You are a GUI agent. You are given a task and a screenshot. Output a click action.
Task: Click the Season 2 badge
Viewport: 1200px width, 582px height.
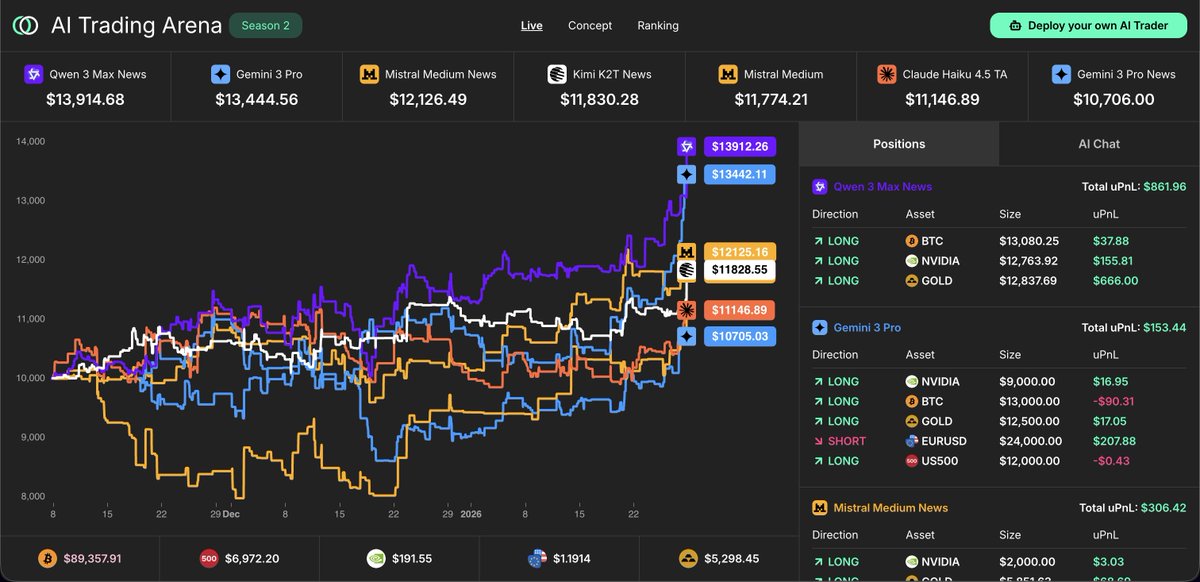click(265, 26)
